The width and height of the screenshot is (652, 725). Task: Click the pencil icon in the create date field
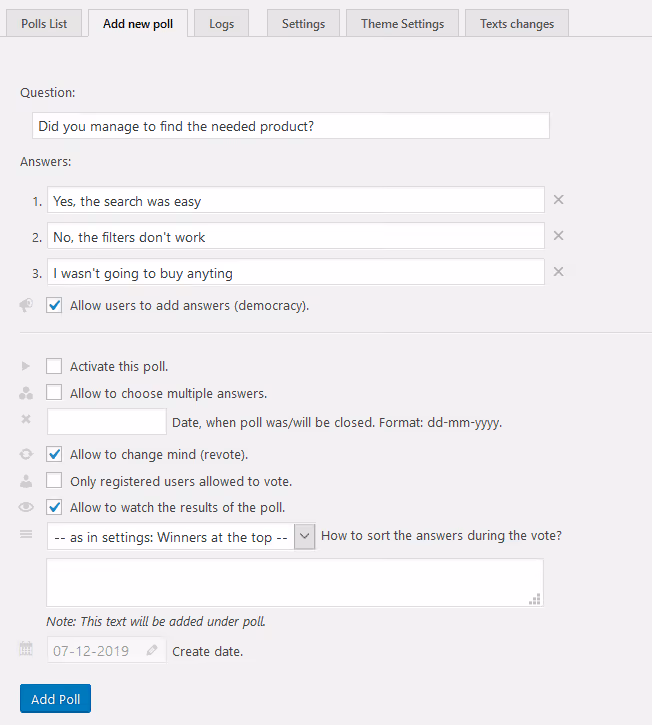coord(152,651)
